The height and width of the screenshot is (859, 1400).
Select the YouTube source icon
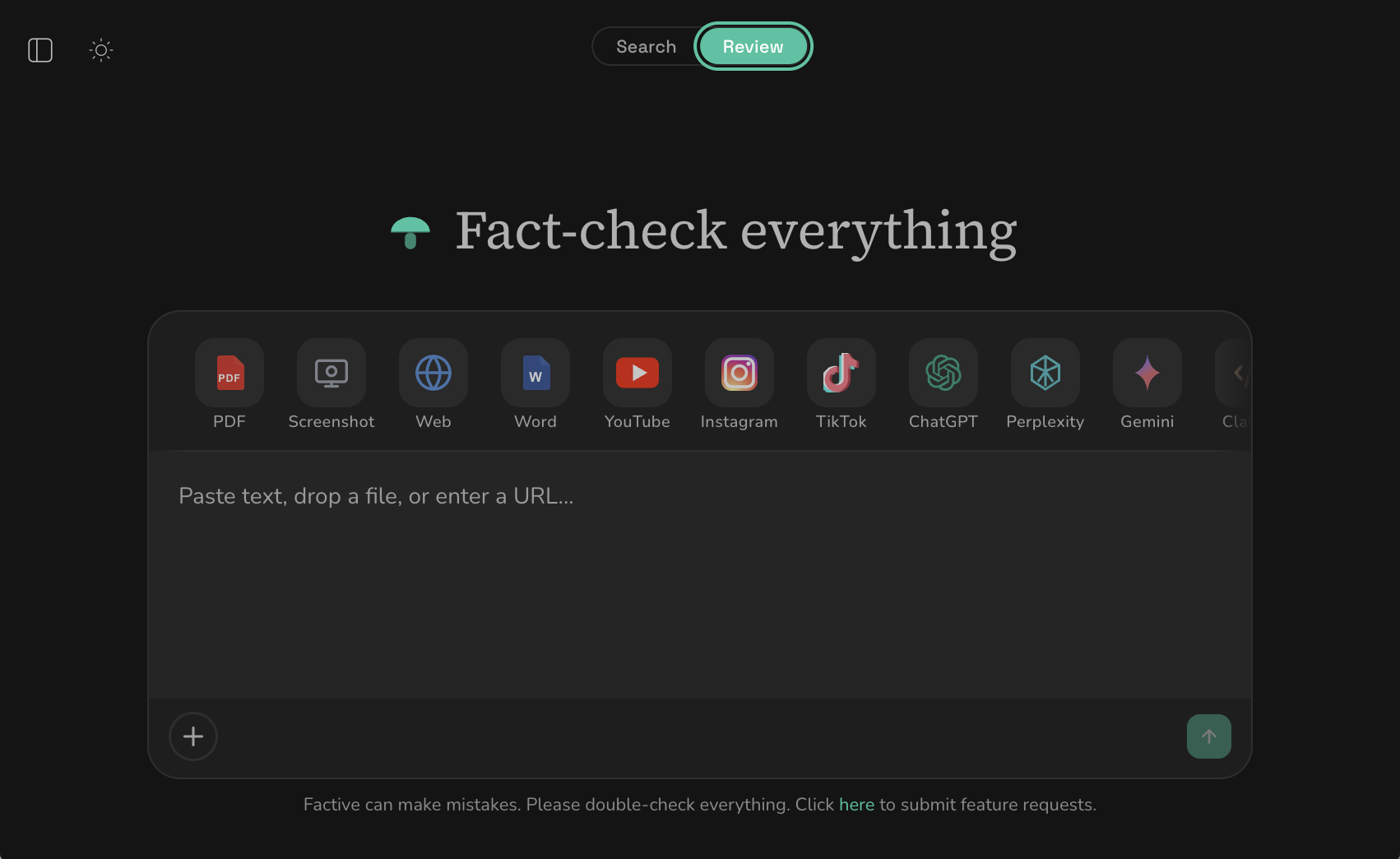coord(637,373)
